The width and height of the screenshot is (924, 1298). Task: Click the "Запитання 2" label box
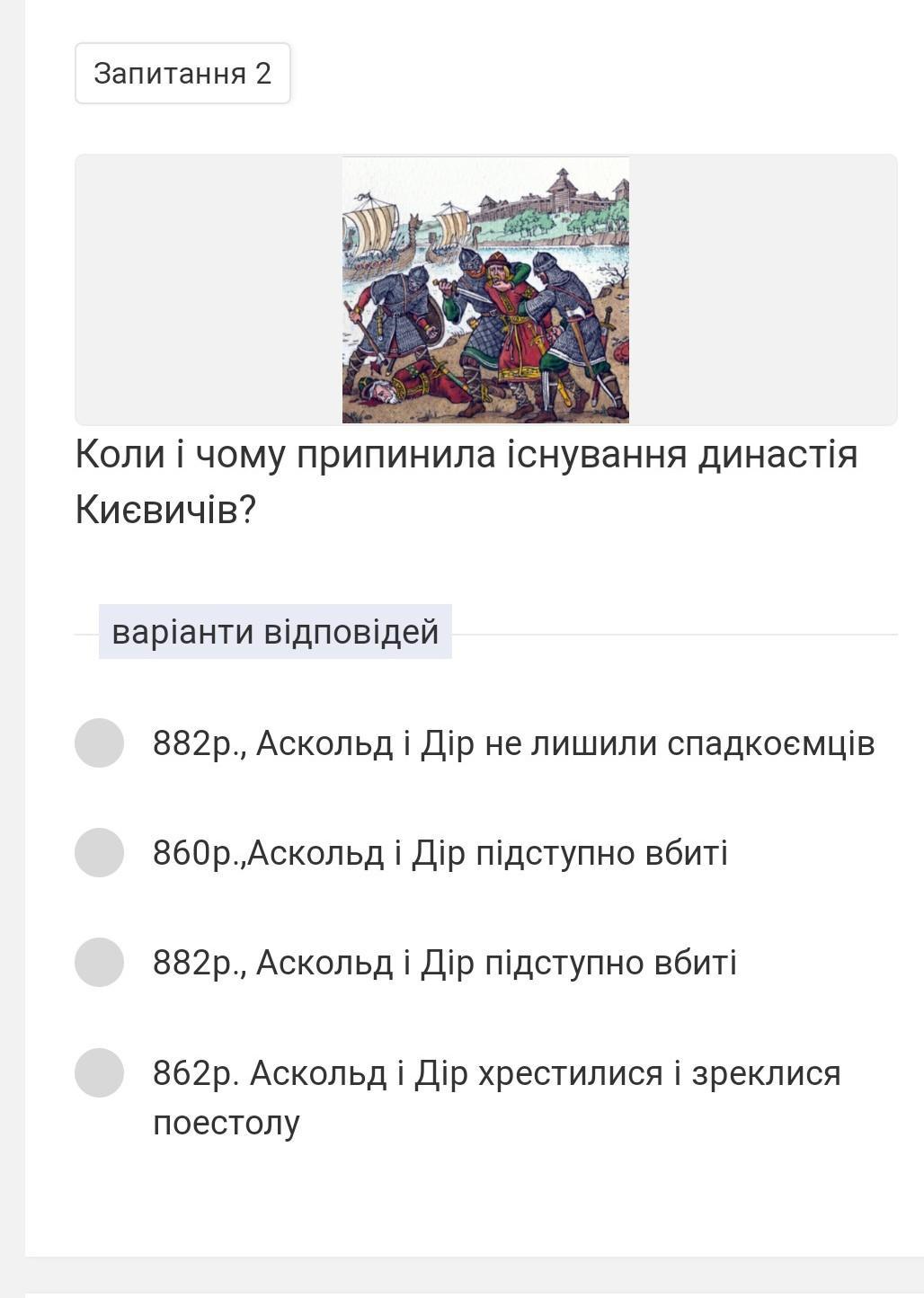coord(182,73)
